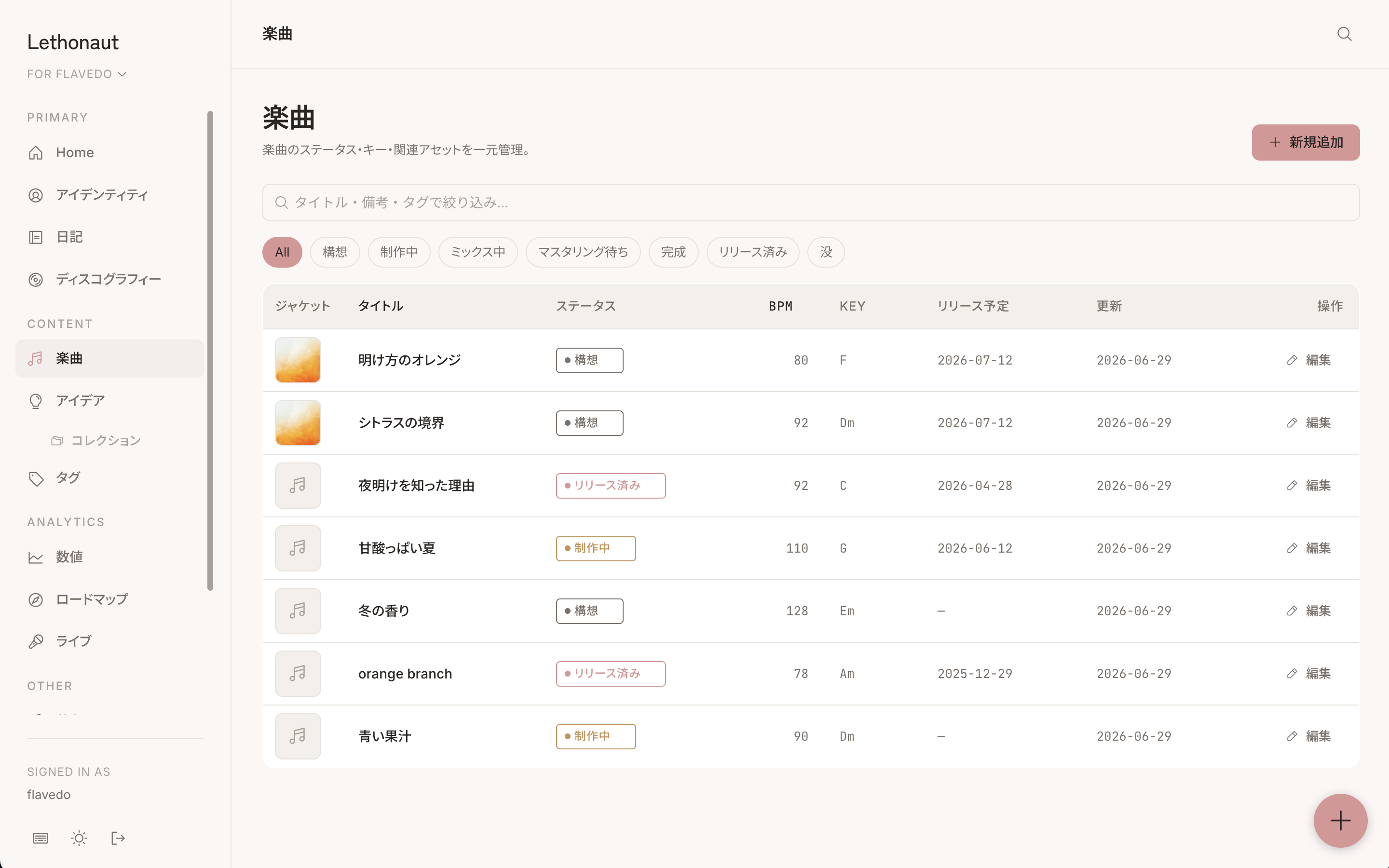Select the 制作中 filter chip
This screenshot has height=868, width=1389.
399,252
